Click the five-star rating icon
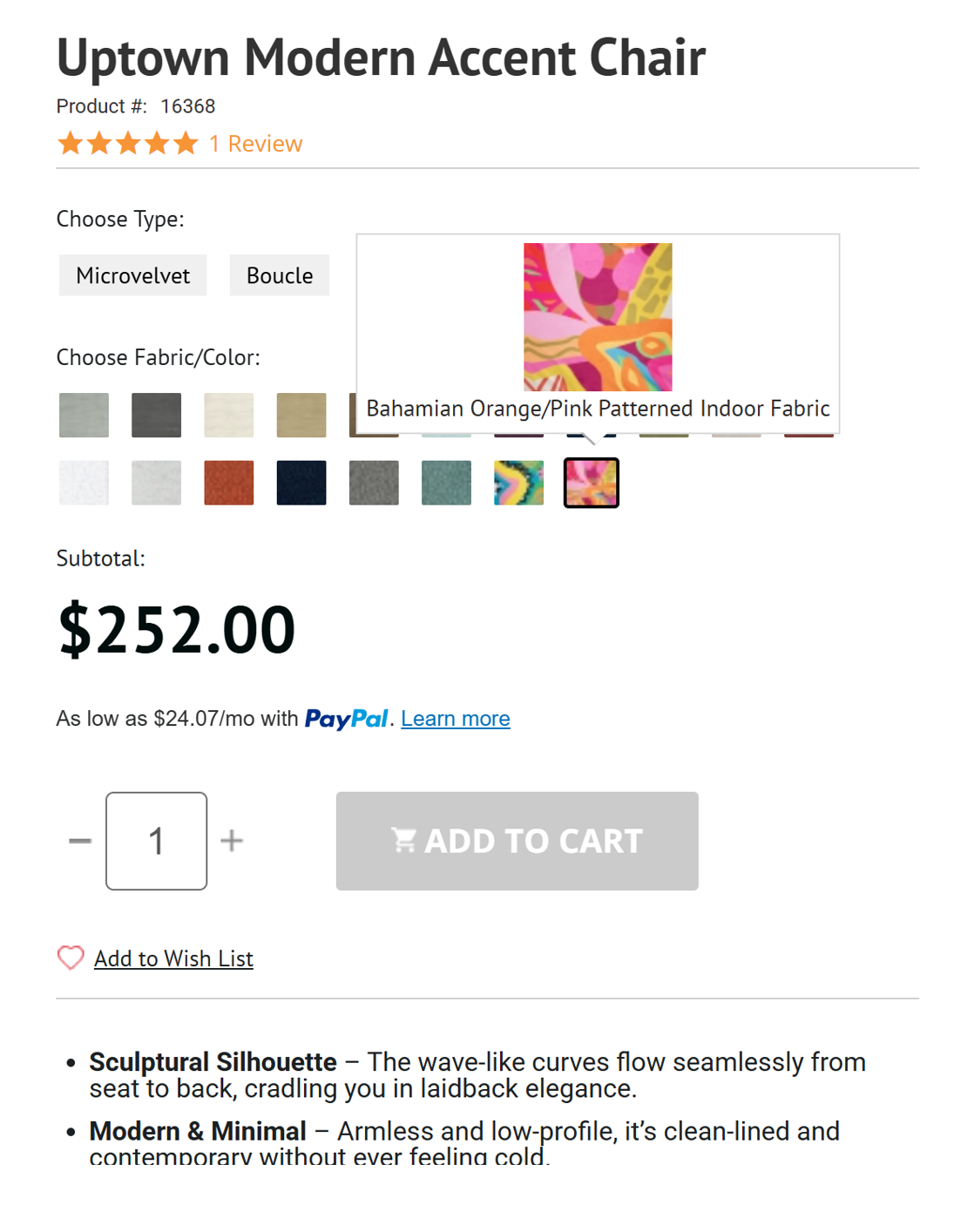This screenshot has width=974, height=1232. tap(127, 142)
